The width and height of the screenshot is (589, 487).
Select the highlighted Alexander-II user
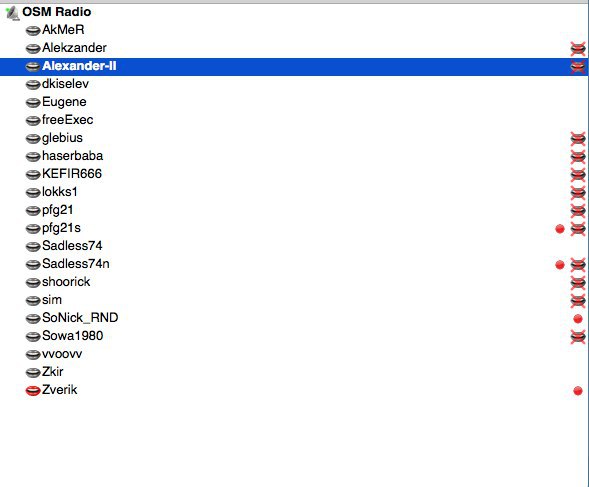tap(79, 66)
